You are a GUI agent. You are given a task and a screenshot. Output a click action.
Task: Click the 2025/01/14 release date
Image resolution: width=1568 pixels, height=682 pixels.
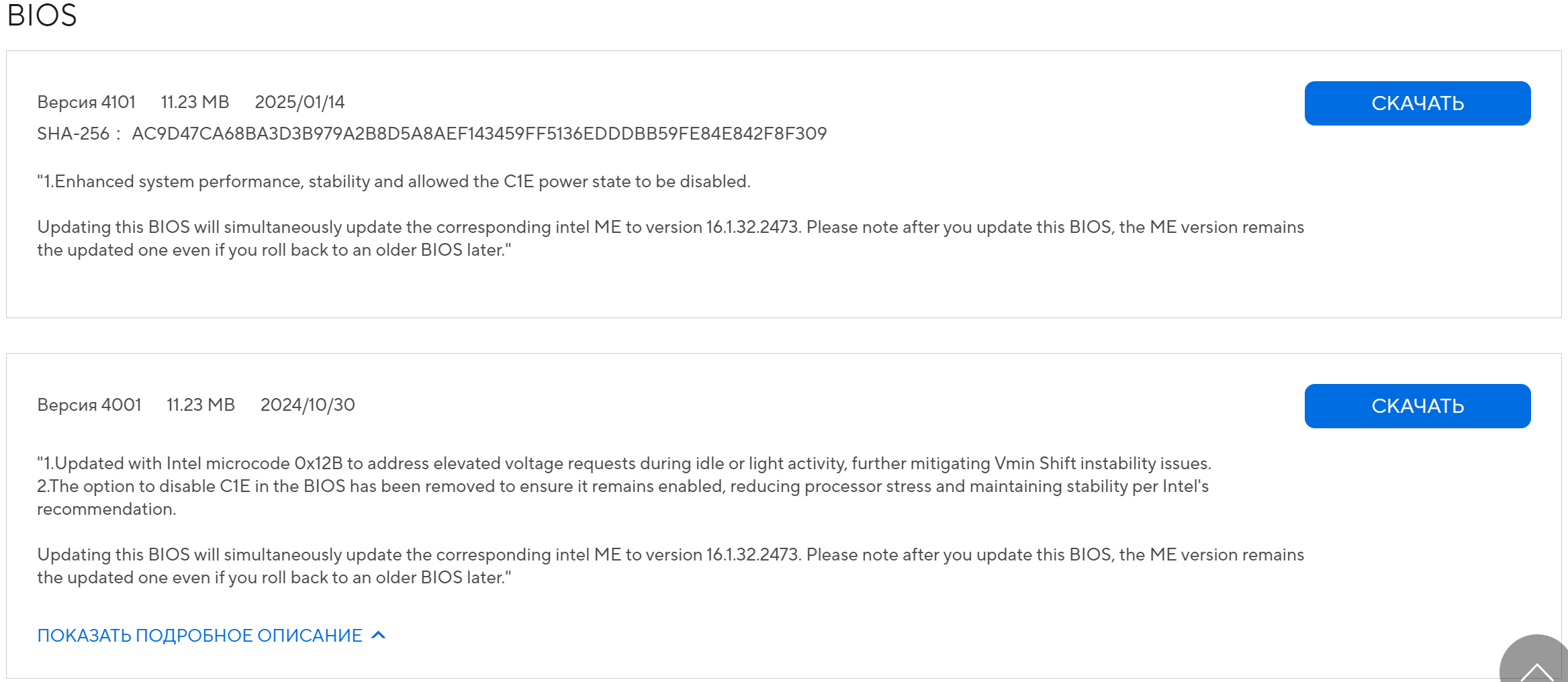click(x=299, y=102)
